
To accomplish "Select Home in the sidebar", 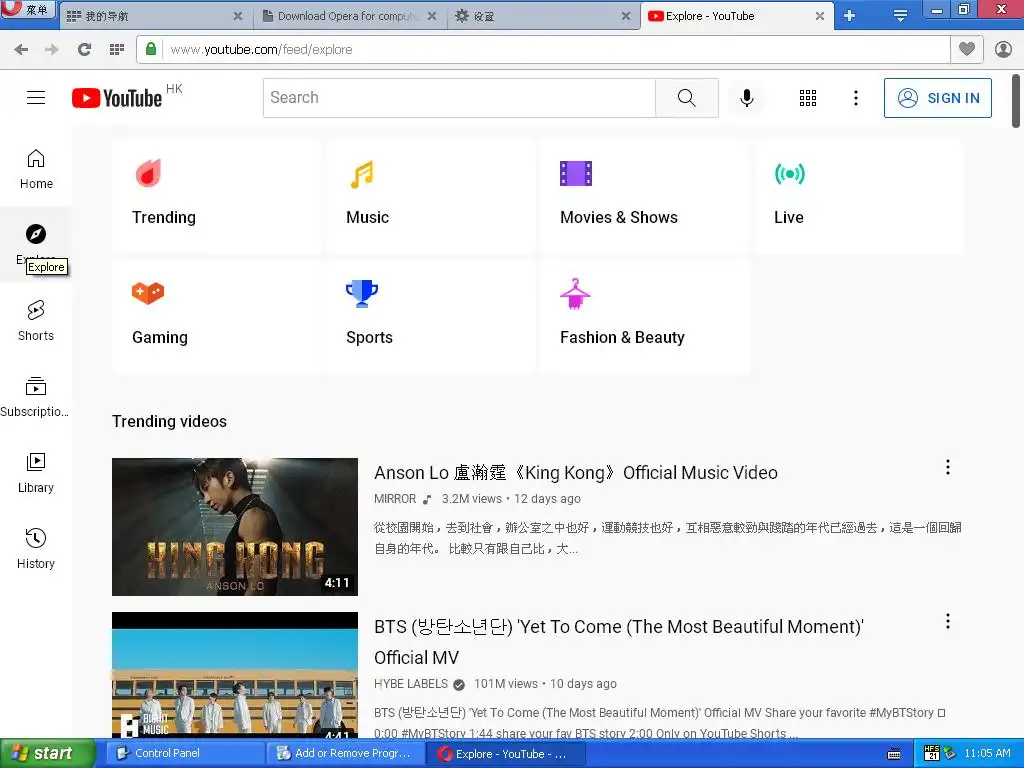I will point(36,169).
